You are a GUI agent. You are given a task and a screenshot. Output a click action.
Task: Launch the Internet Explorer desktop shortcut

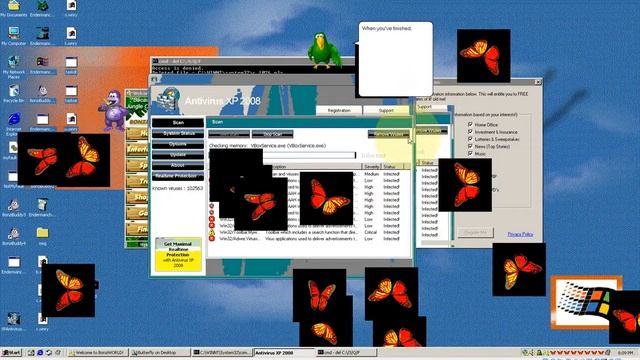click(x=14, y=123)
